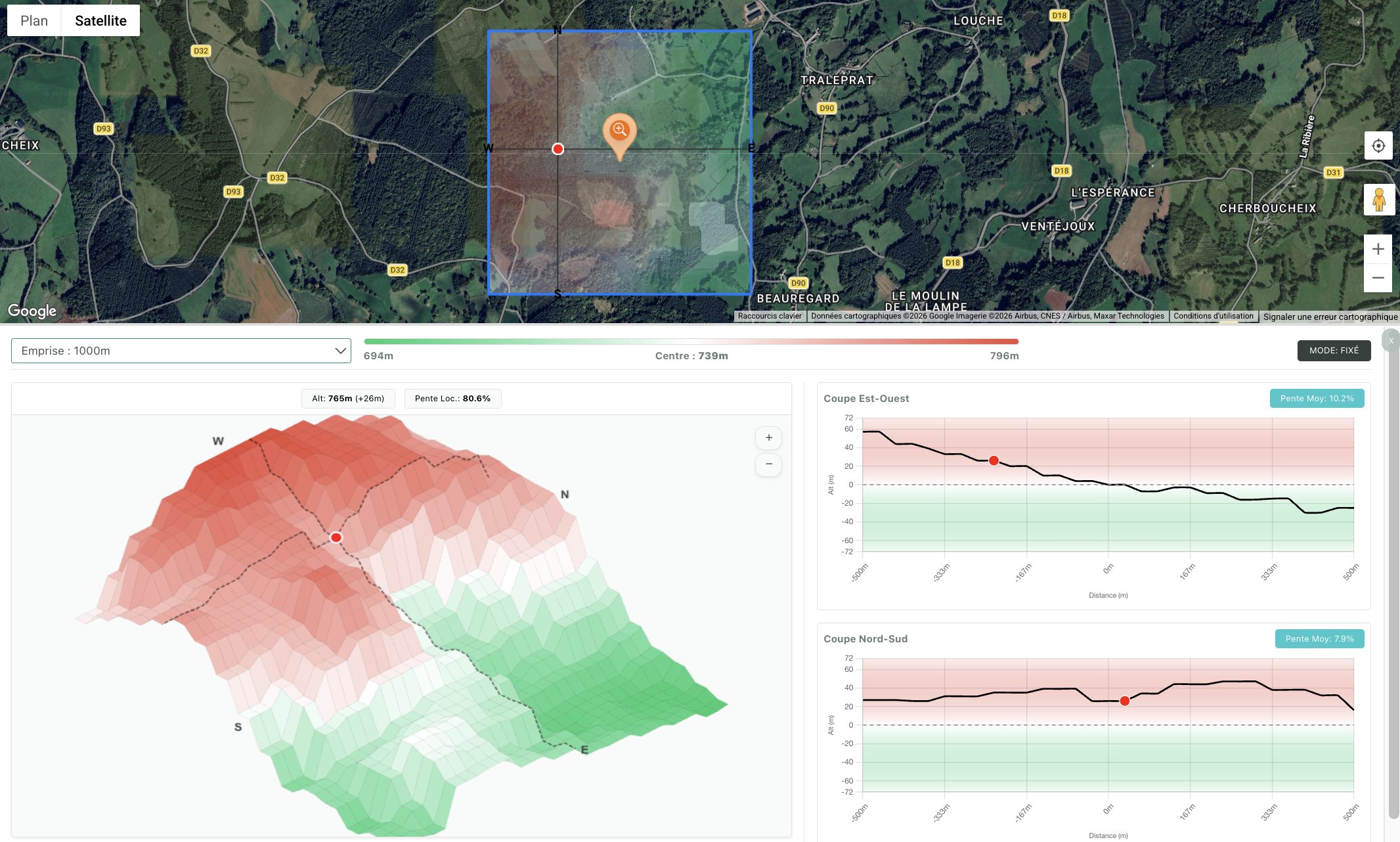
Task: Click the LOUCHE map label
Action: (x=978, y=21)
